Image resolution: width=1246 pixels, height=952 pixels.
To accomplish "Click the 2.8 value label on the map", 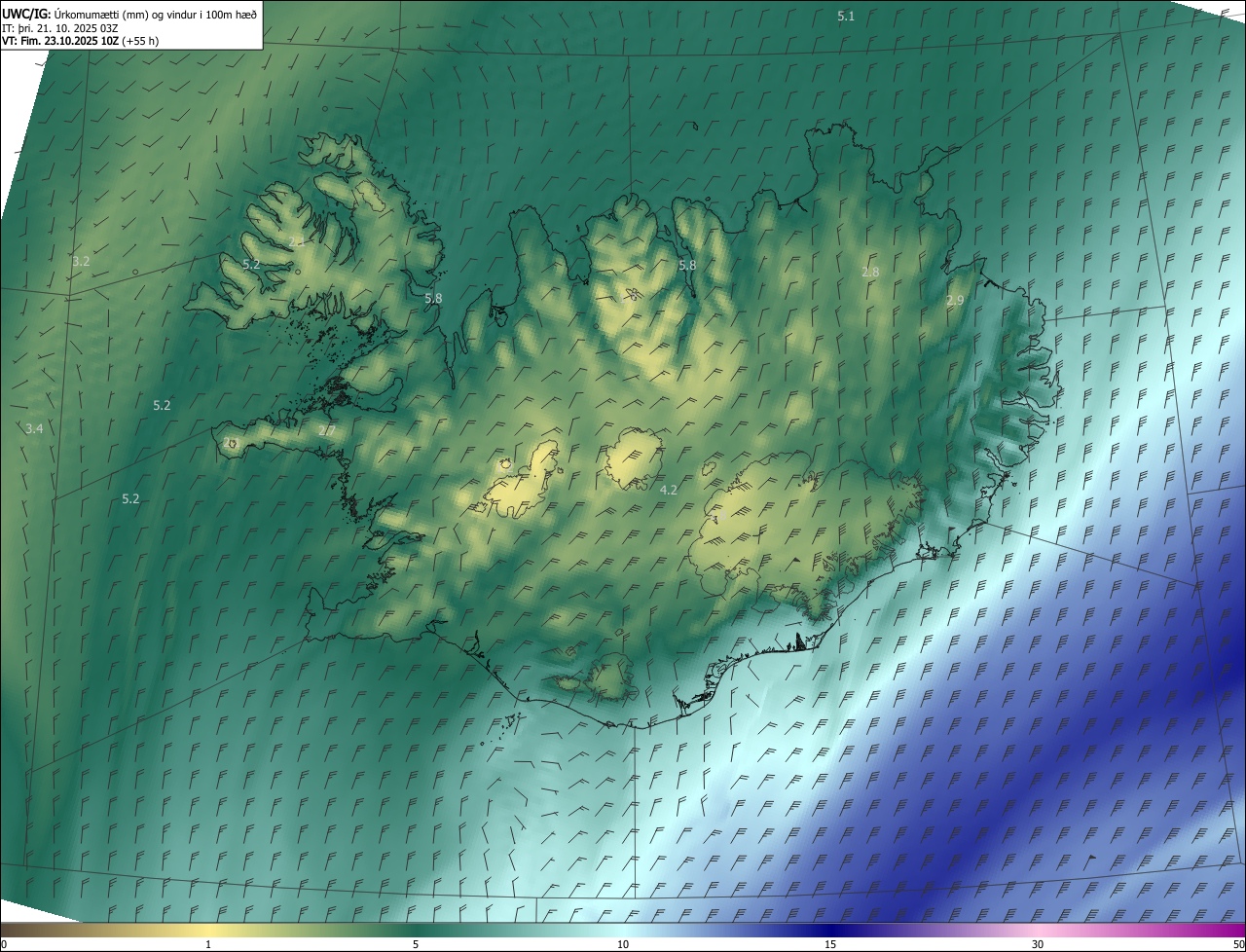I will 870,273.
